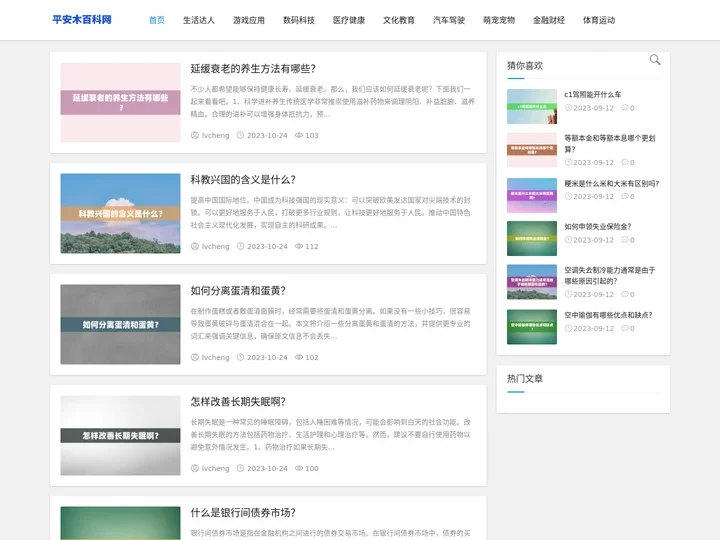Click excerpt text of 怎样改善长期失眠 article

[331, 434]
